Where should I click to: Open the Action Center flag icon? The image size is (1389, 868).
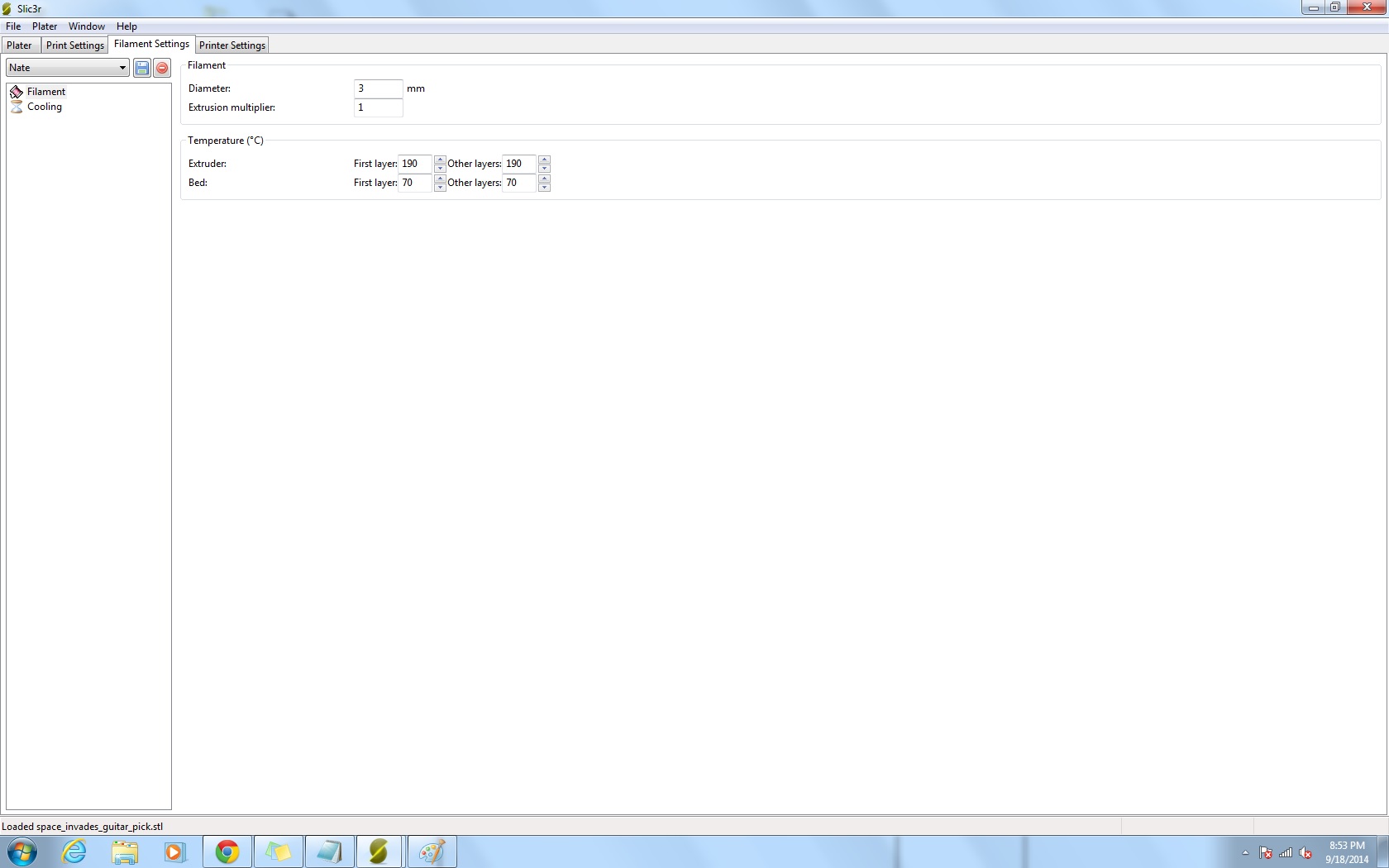1266,852
